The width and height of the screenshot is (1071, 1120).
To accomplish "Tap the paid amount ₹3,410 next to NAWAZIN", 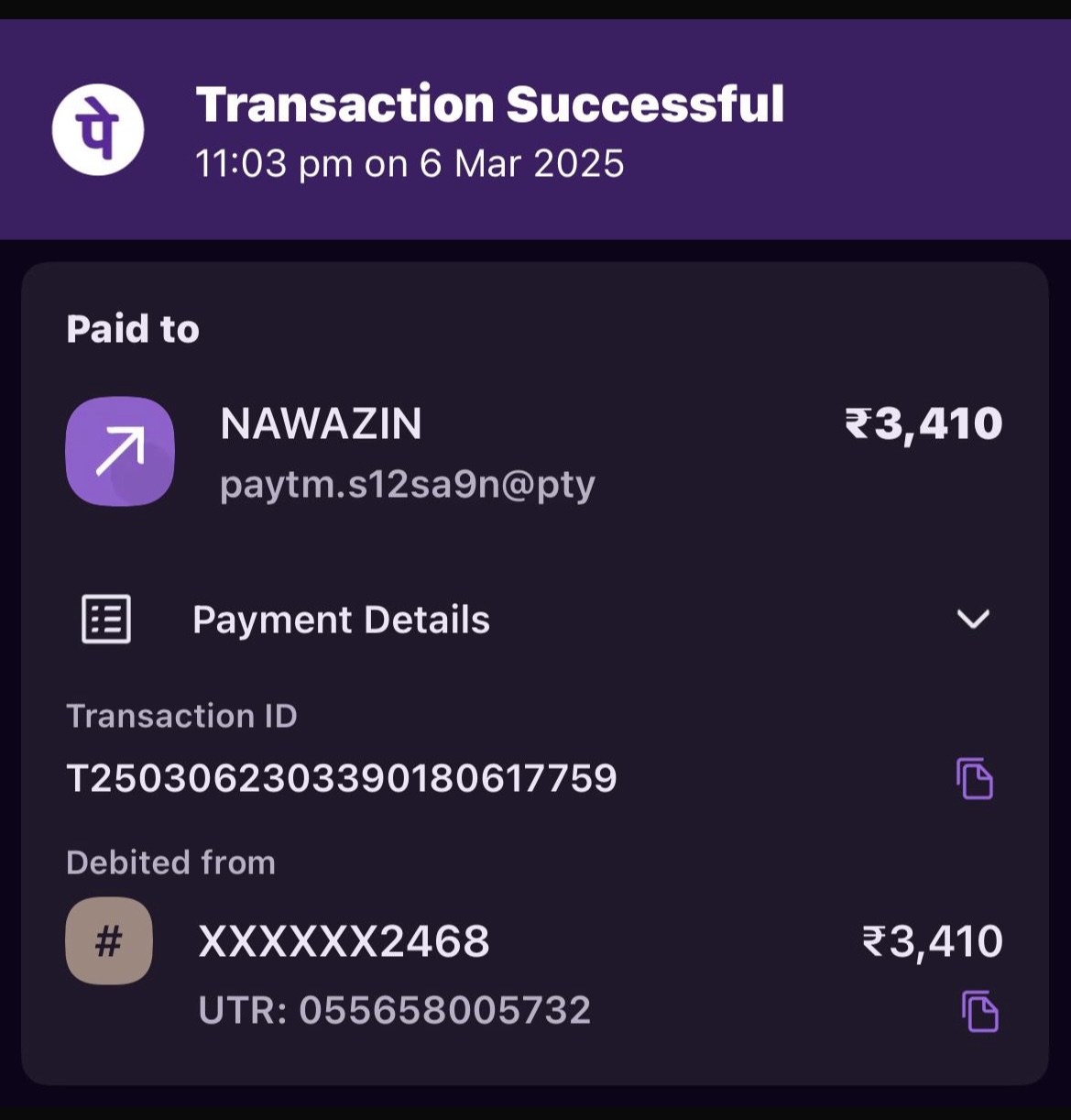I will pyautogui.click(x=923, y=423).
